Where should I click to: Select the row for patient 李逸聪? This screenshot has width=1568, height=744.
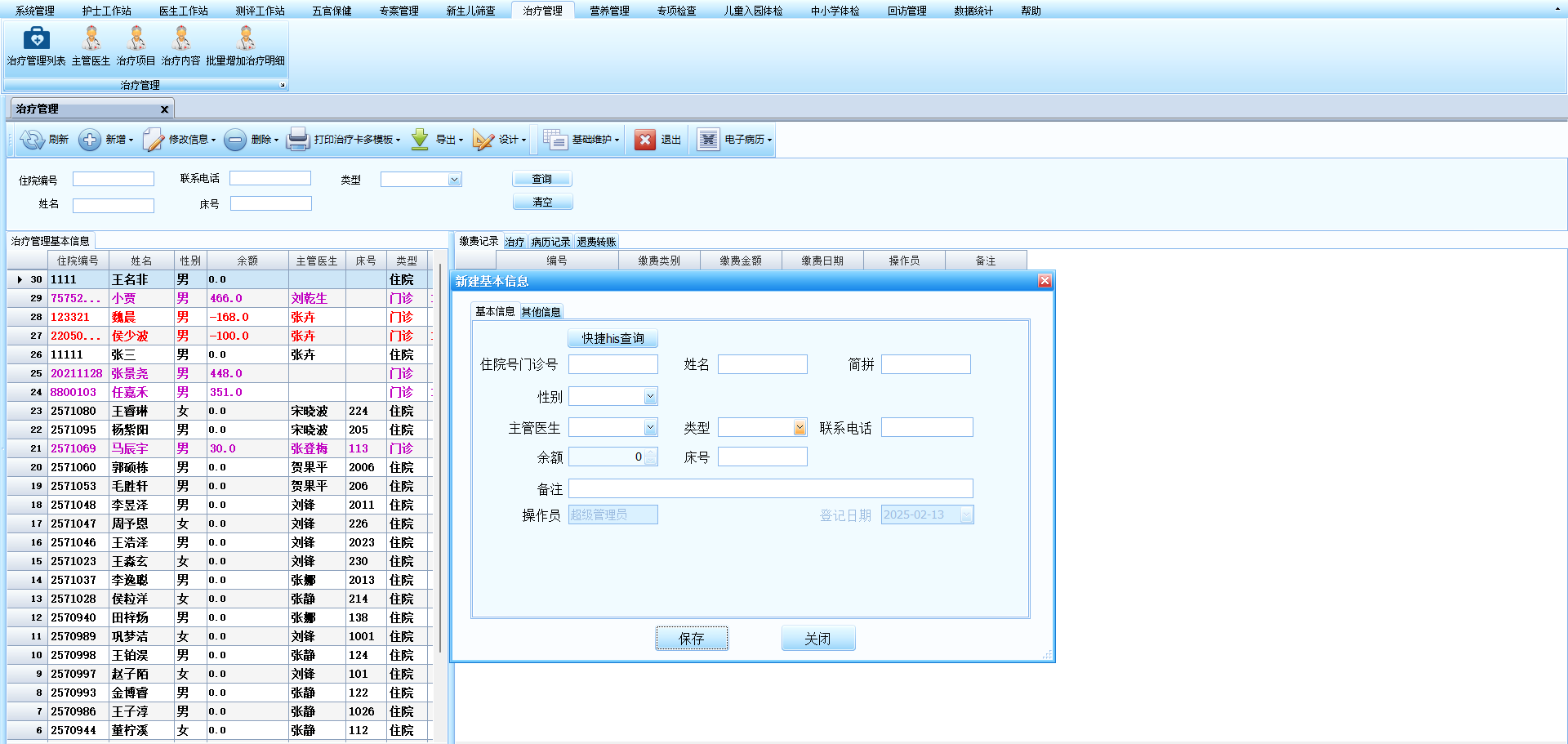tap(220, 580)
